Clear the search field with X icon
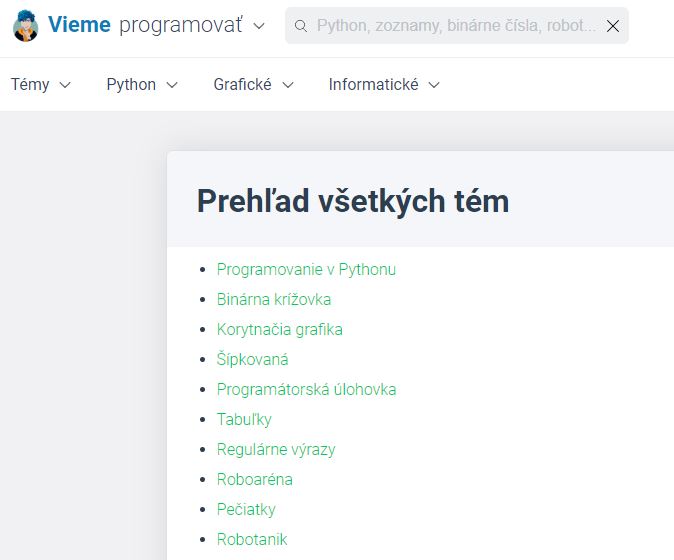Screen dimensions: 674x560 613,26
